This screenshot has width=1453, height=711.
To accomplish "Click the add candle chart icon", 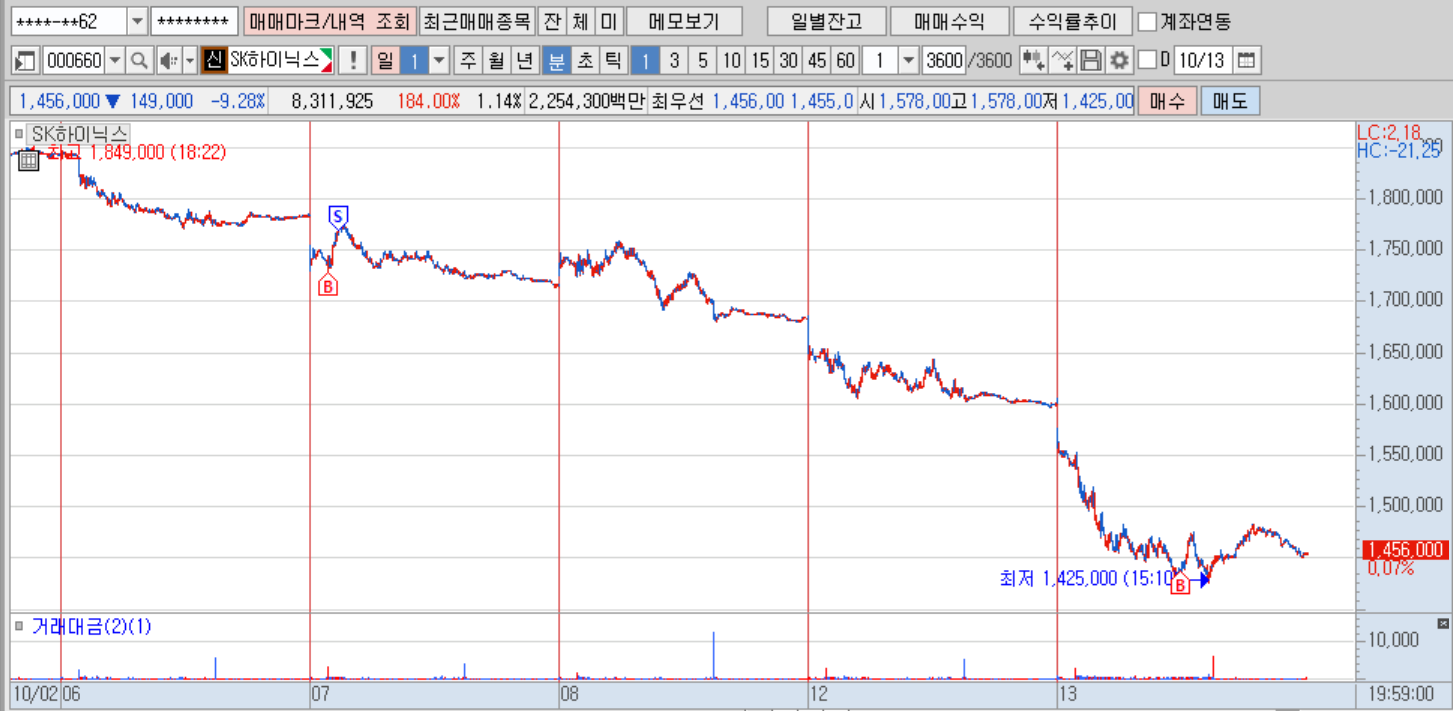I will pyautogui.click(x=1034, y=60).
